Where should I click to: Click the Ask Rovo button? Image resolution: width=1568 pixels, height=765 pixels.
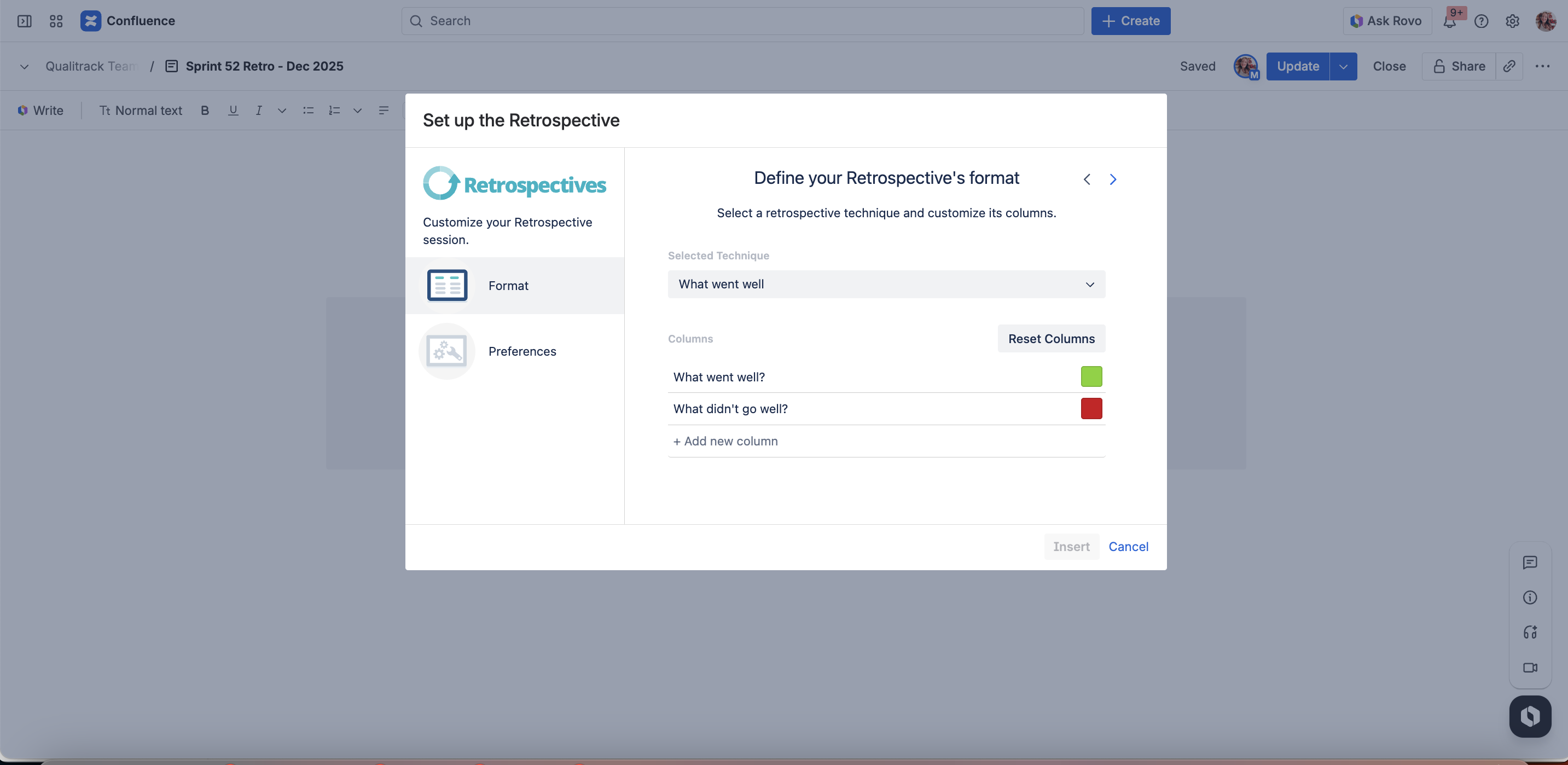click(1386, 21)
